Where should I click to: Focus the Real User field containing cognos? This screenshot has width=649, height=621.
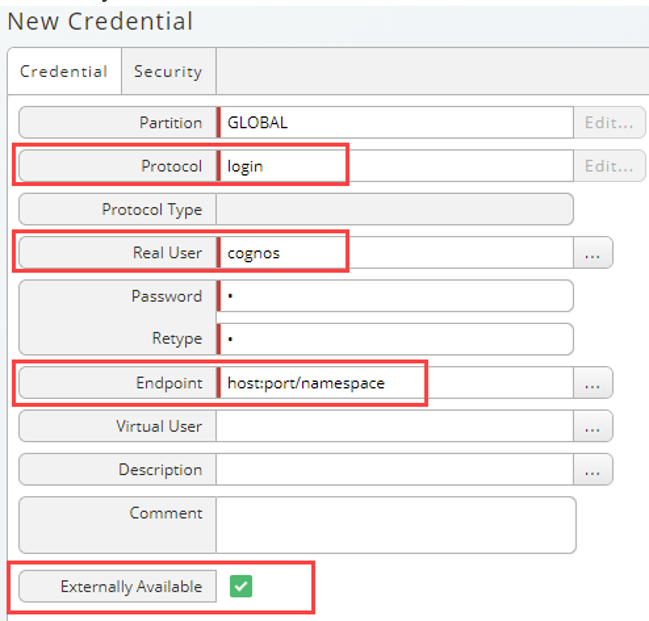point(395,253)
